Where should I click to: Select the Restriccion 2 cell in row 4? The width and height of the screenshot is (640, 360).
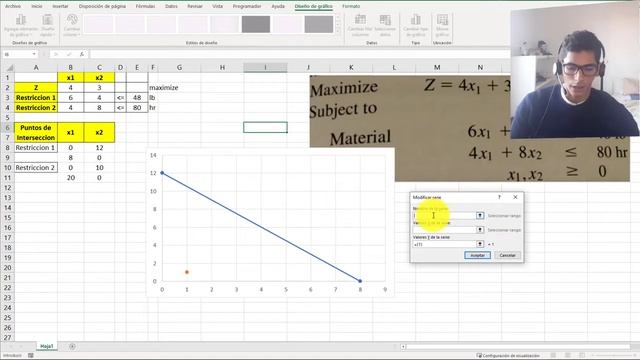coord(36,108)
